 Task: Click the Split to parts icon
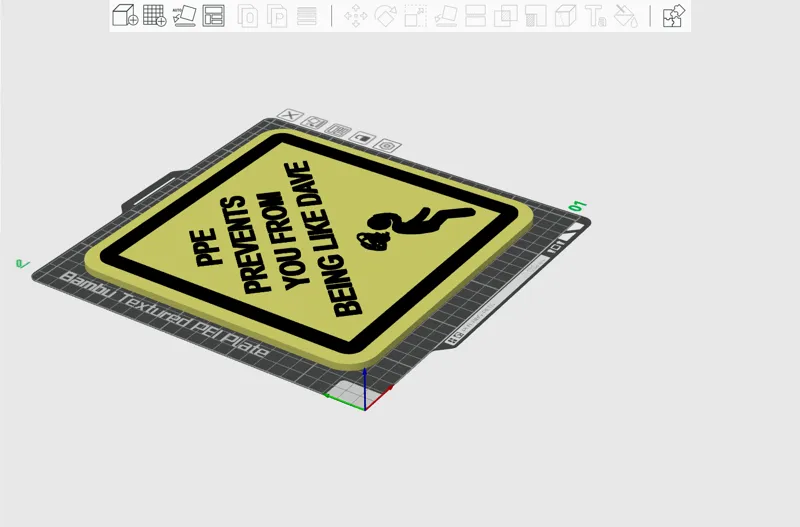click(x=277, y=15)
